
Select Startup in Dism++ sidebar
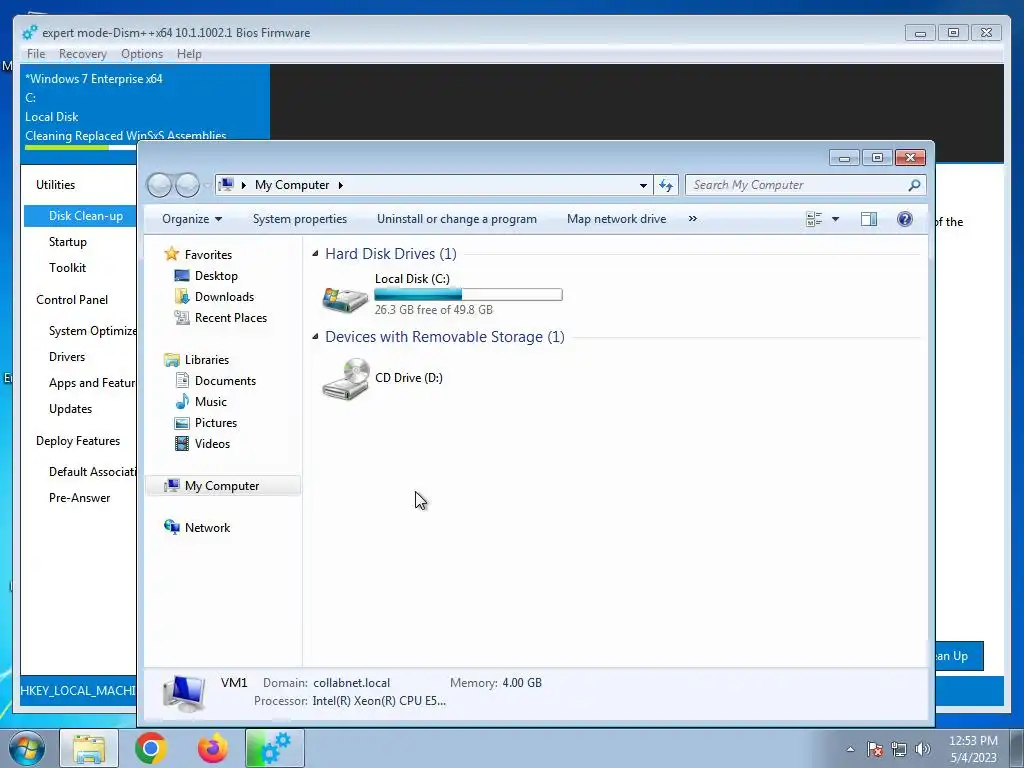click(x=68, y=242)
